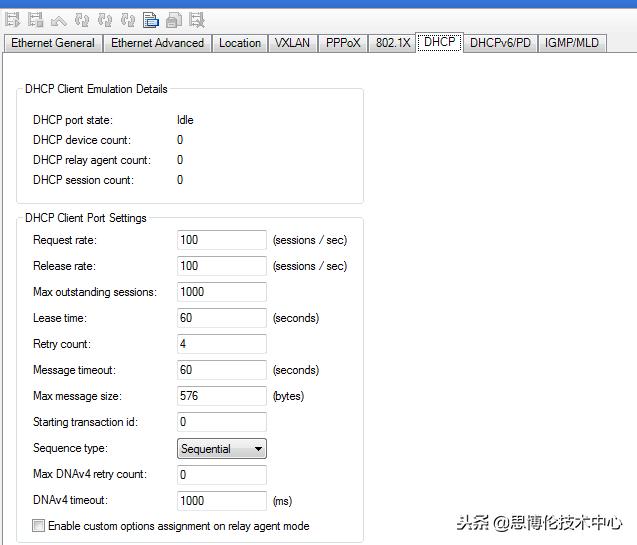
Task: Select the DHCP tab
Action: point(440,42)
